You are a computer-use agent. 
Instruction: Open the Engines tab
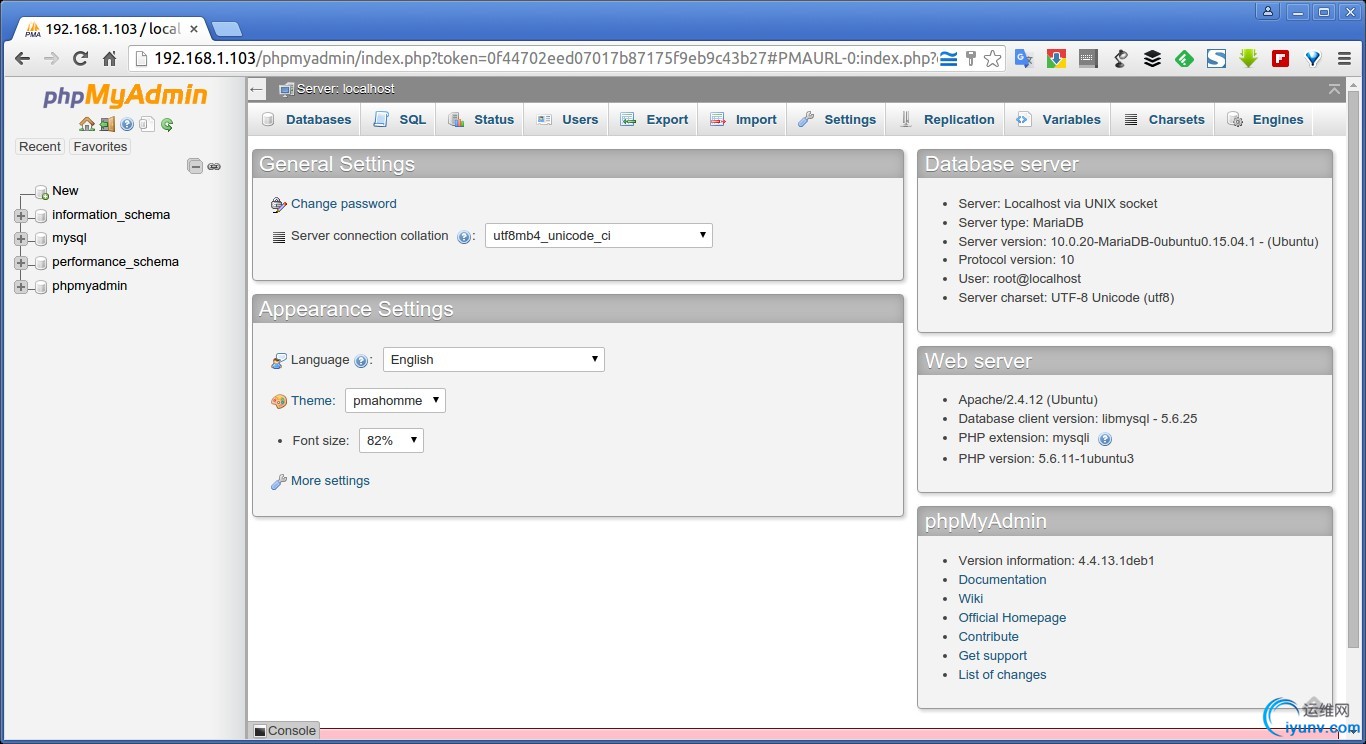pyautogui.click(x=1265, y=119)
